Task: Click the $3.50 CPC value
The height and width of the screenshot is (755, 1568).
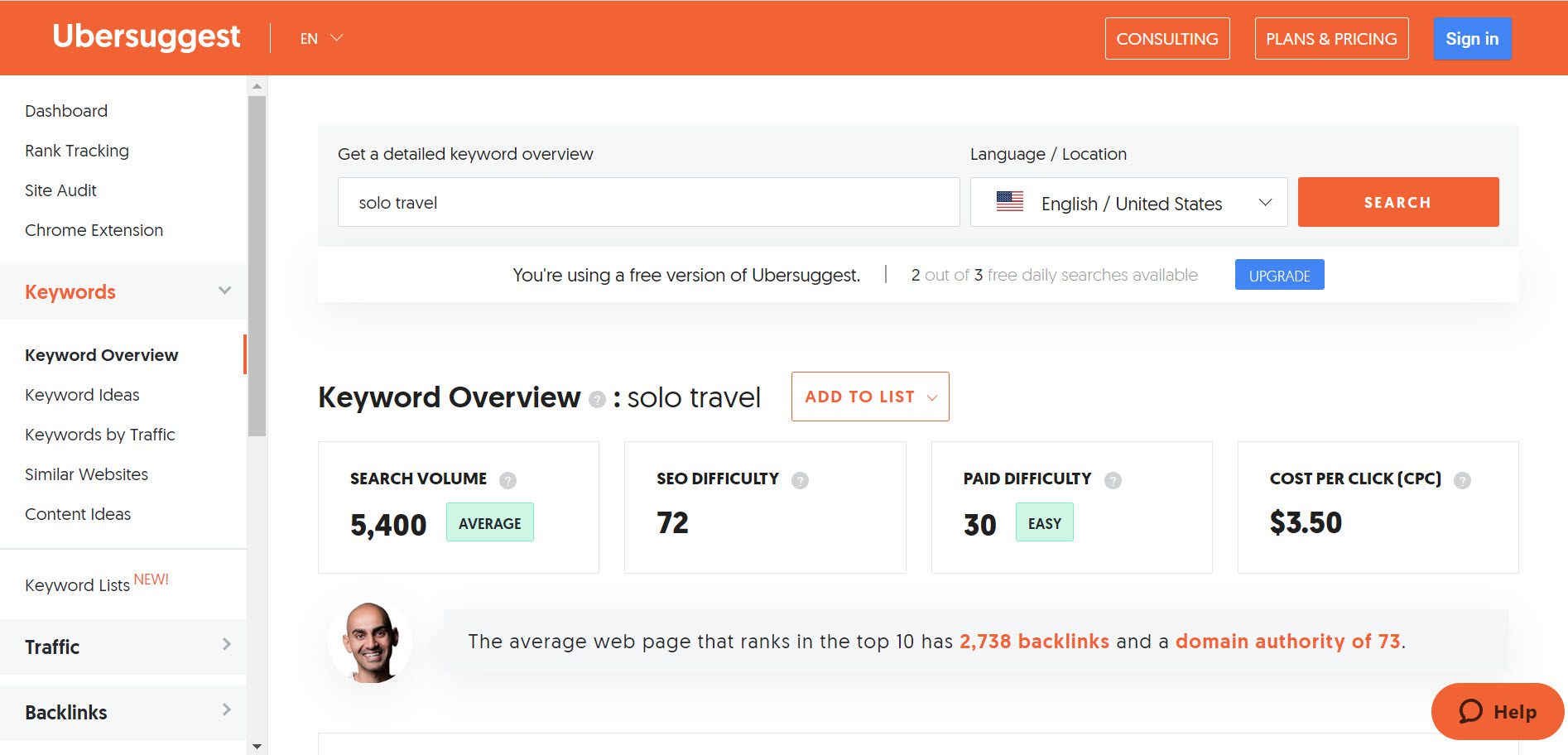Action: (x=1306, y=523)
